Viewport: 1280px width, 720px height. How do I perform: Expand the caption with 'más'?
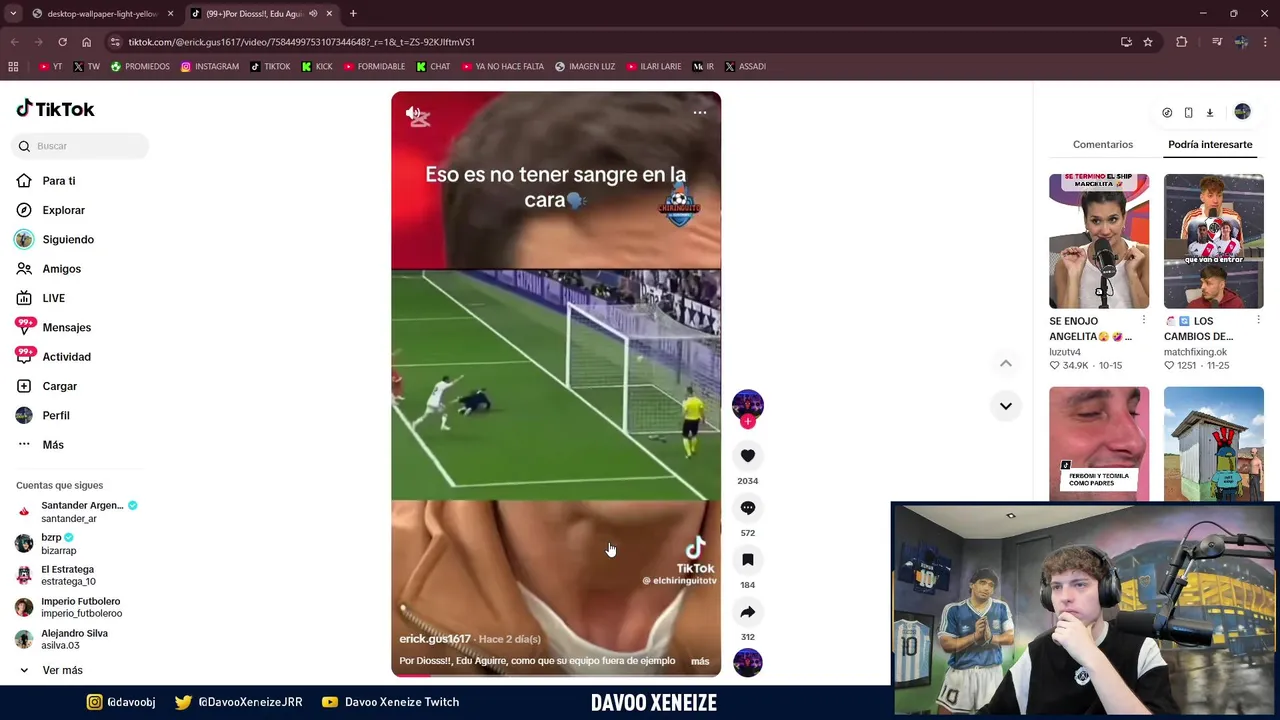pyautogui.click(x=700, y=661)
